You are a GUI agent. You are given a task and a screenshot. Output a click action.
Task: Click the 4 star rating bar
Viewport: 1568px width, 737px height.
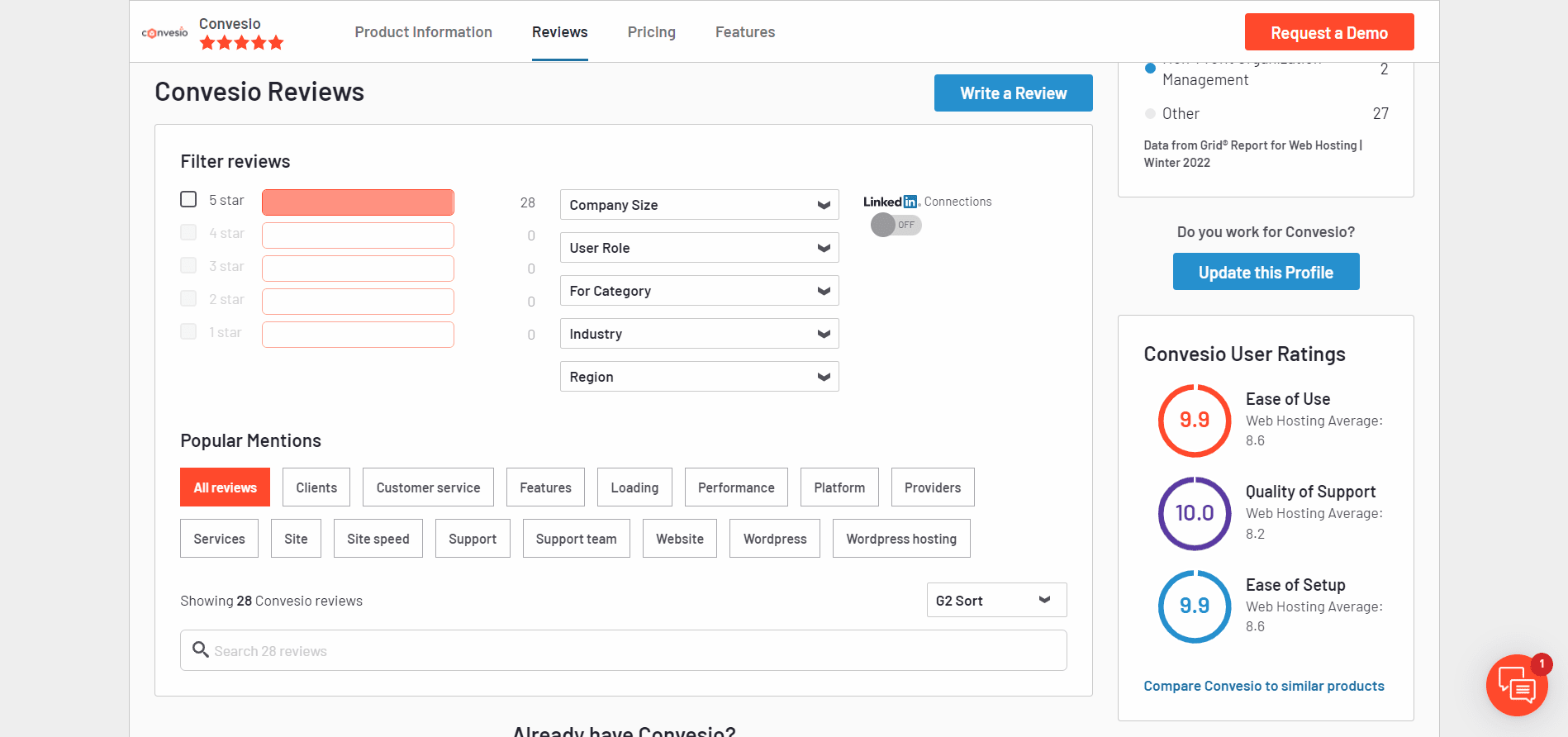coord(358,235)
